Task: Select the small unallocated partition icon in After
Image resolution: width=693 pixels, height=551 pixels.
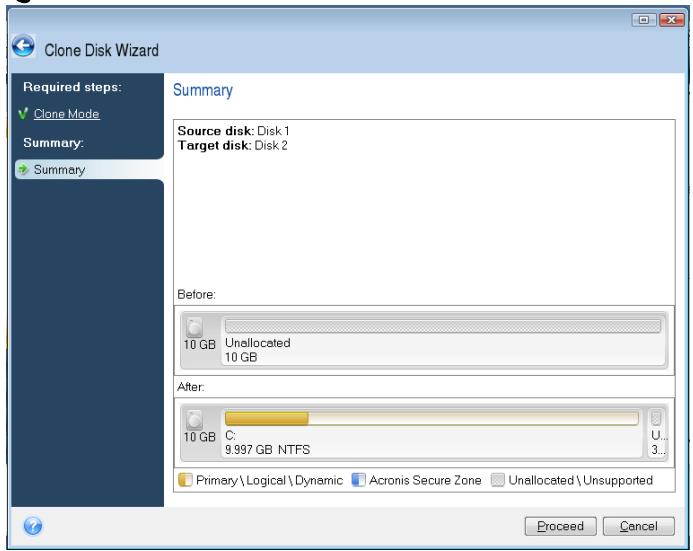Action: [x=656, y=418]
